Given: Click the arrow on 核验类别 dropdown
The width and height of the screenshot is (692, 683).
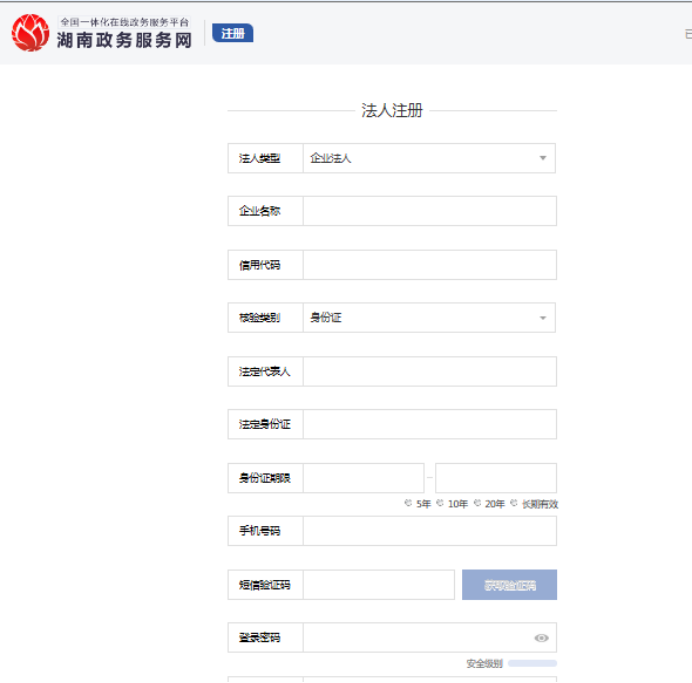Looking at the screenshot, I should [x=543, y=318].
